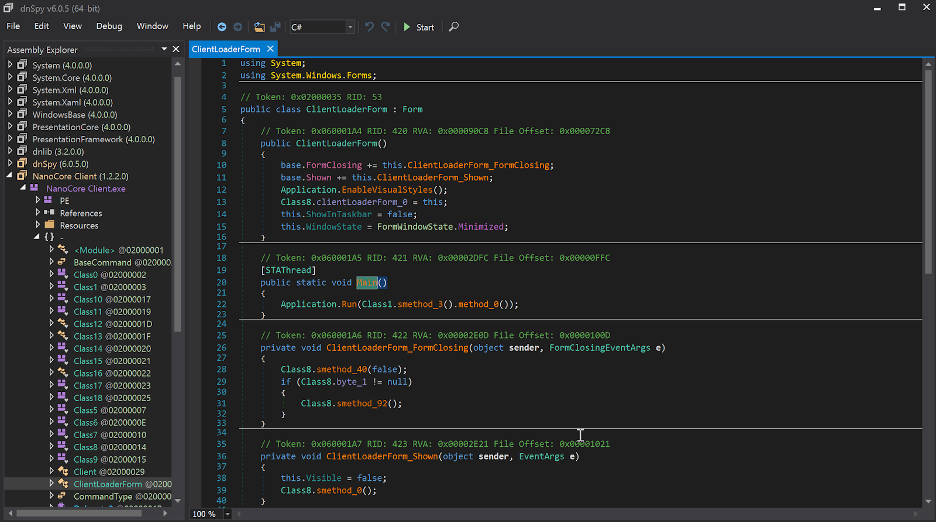936x522 pixels.
Task: Expand the dnlib assembly node
Action: pyautogui.click(x=10, y=151)
